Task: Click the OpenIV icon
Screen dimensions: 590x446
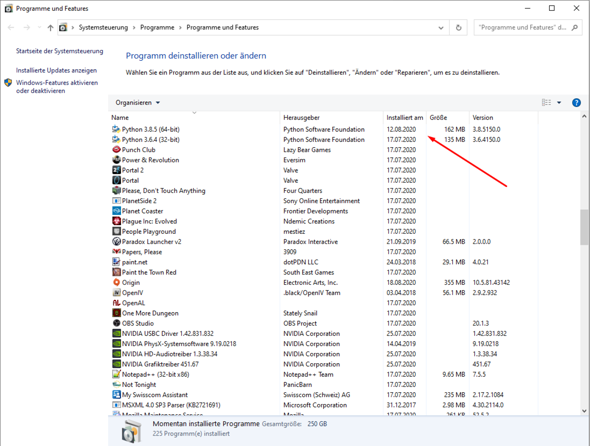Action: [x=116, y=292]
